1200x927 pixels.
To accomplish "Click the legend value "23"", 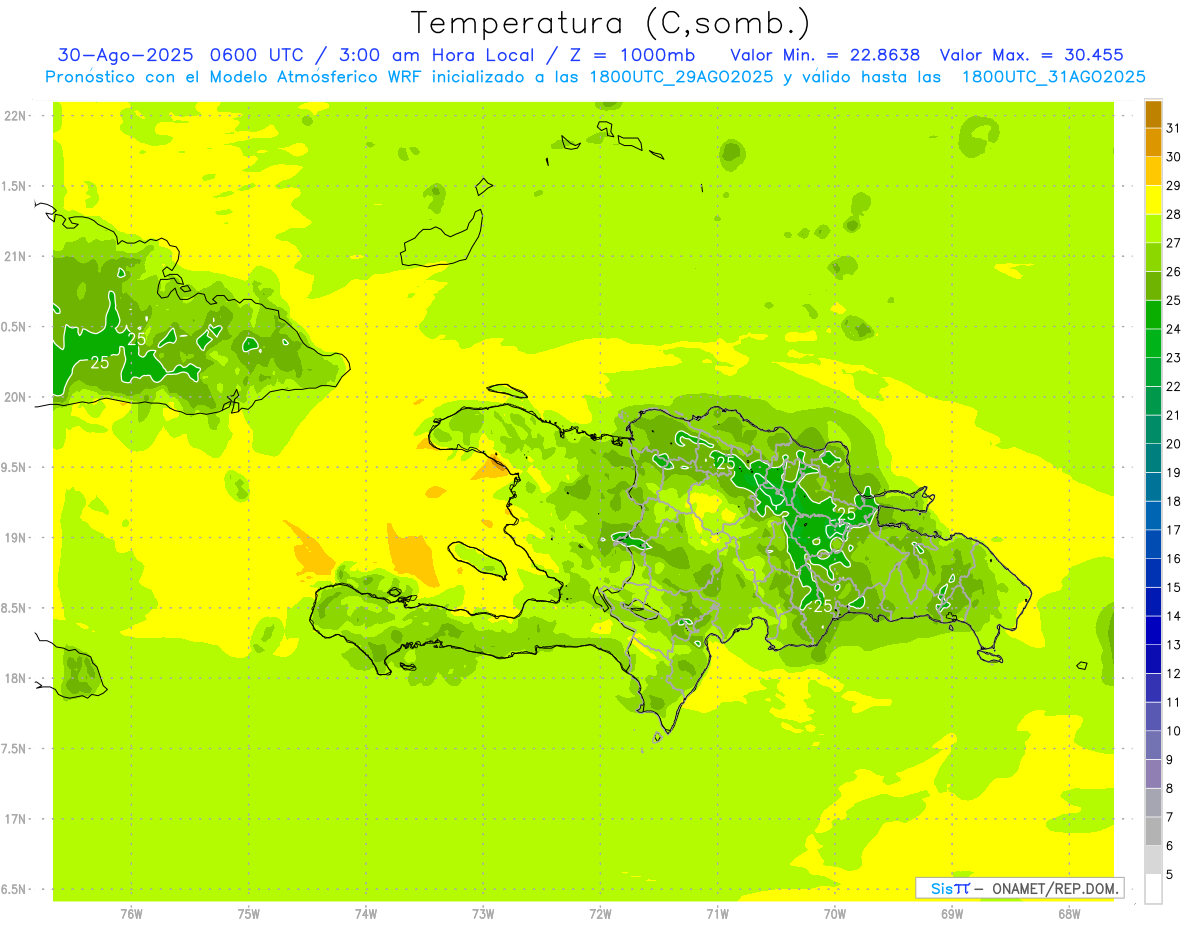I will coord(1174,358).
